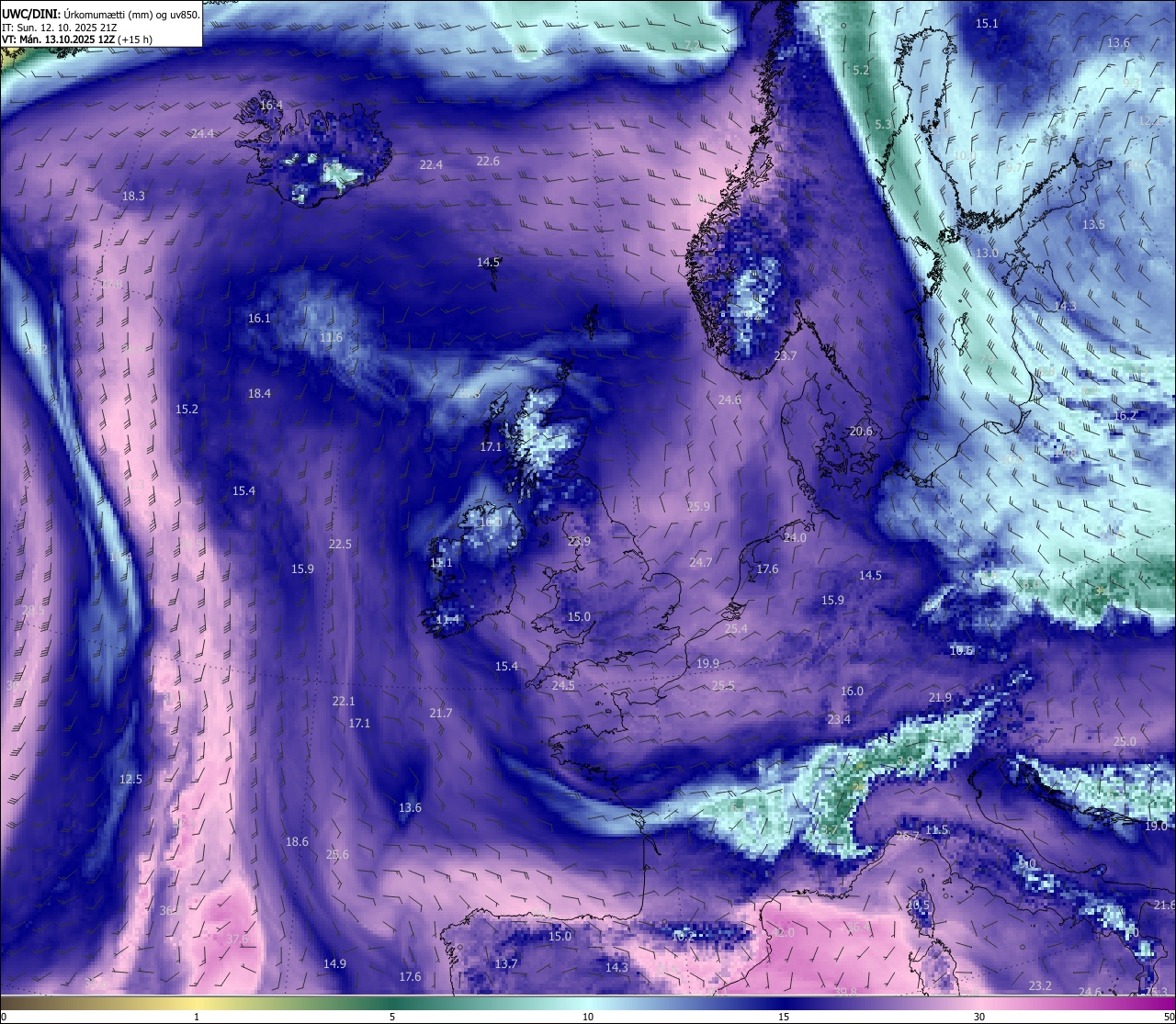Image resolution: width=1176 pixels, height=1024 pixels.
Task: Click the 16.0 value label
Action: [x=852, y=691]
